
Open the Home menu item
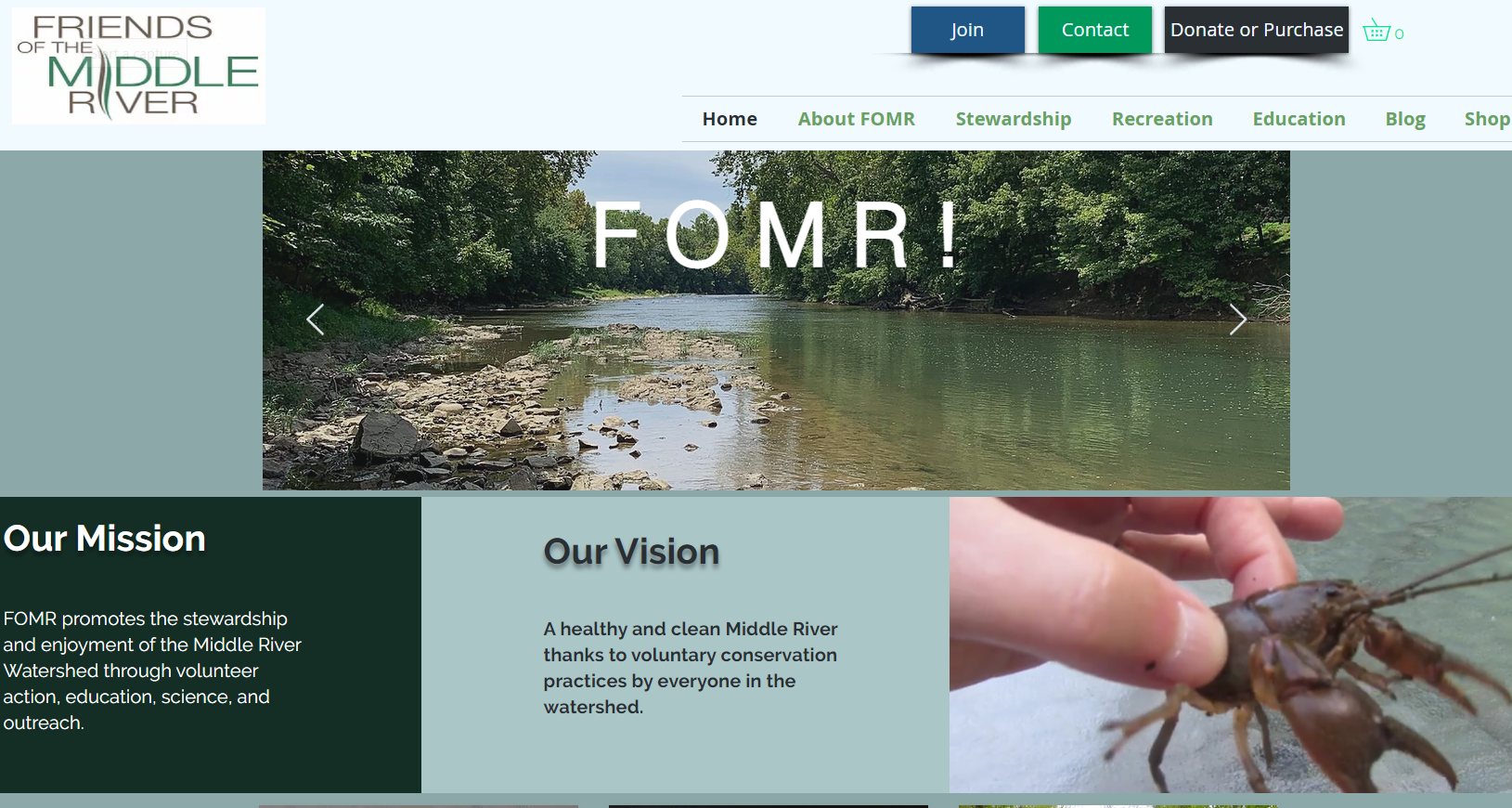(730, 119)
